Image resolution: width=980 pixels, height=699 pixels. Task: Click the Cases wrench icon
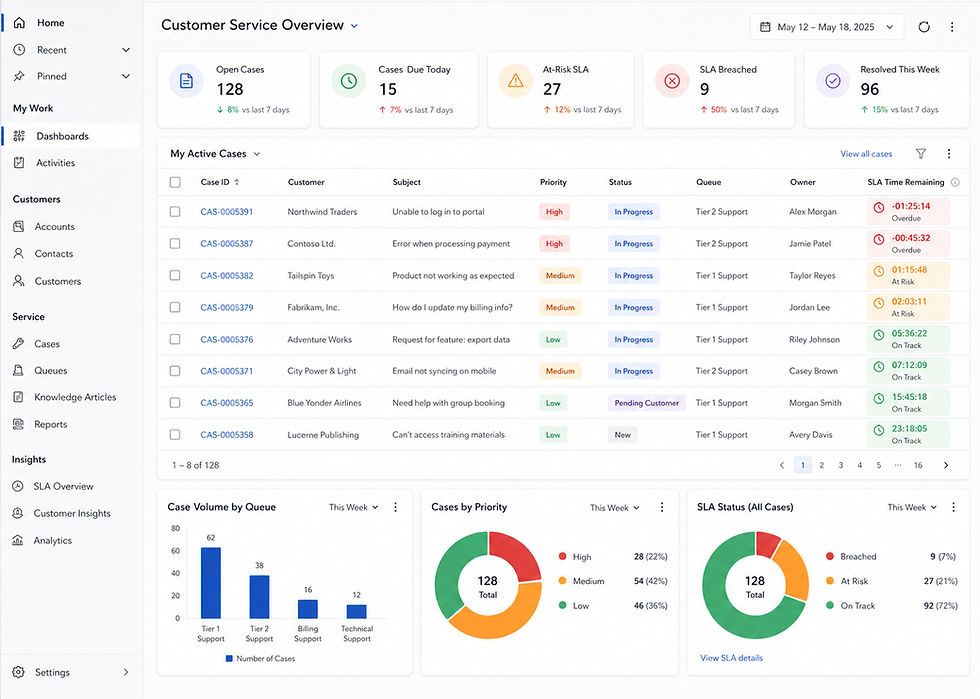tap(18, 343)
